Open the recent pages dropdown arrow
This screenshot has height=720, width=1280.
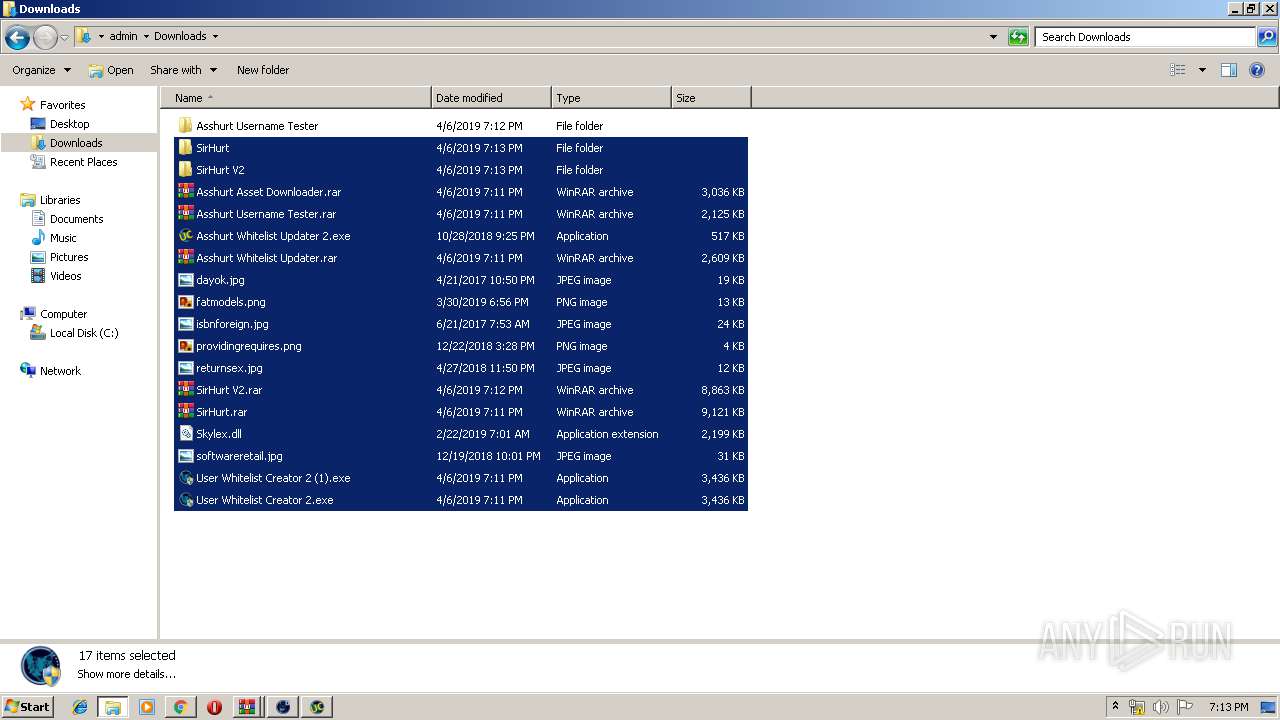click(64, 38)
